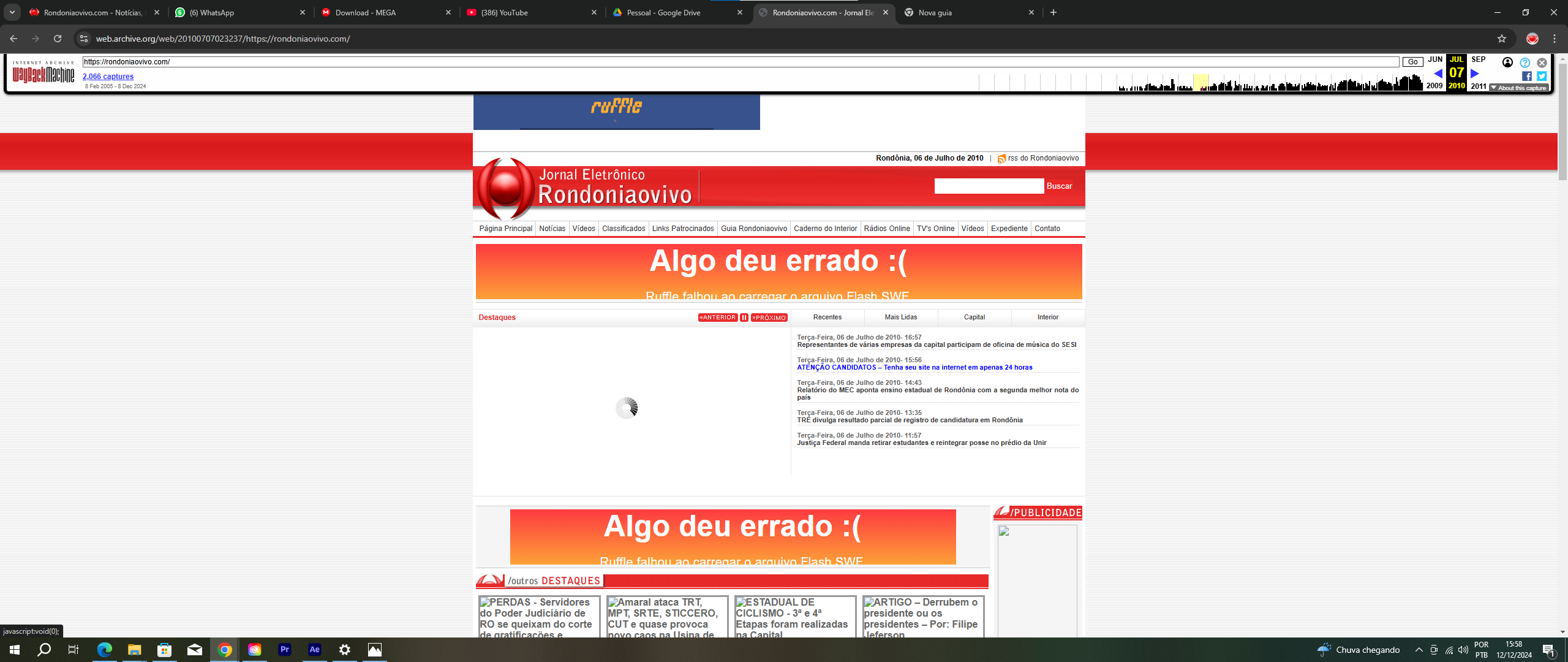Click the Rondoniaovivo search input field
The image size is (1568, 662).
coord(989,186)
